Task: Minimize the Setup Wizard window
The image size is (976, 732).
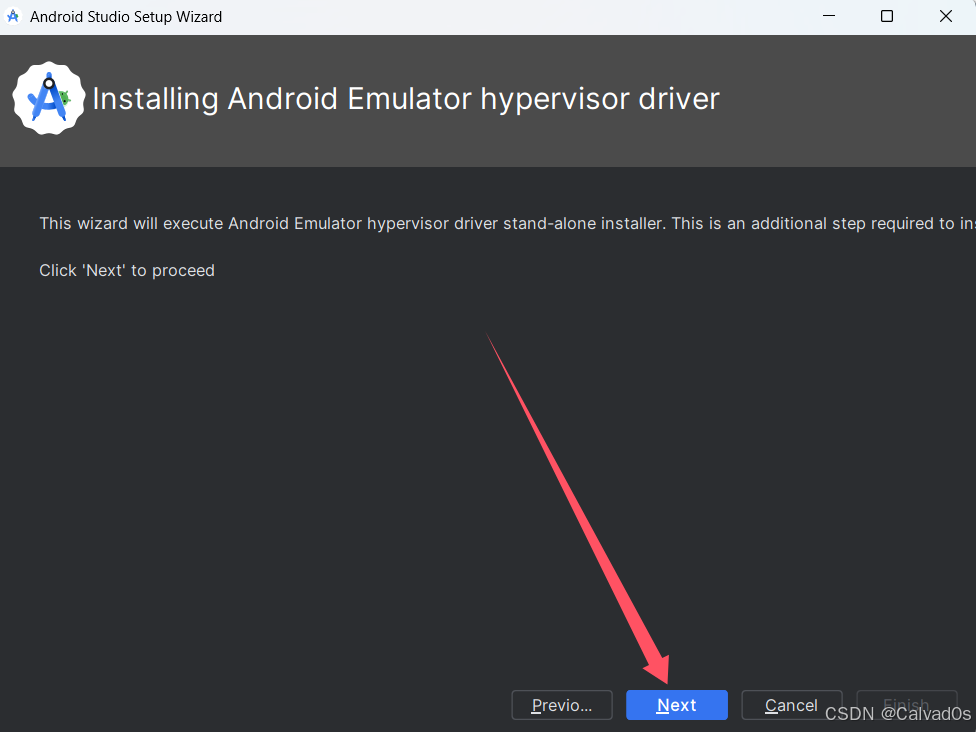Action: point(829,16)
